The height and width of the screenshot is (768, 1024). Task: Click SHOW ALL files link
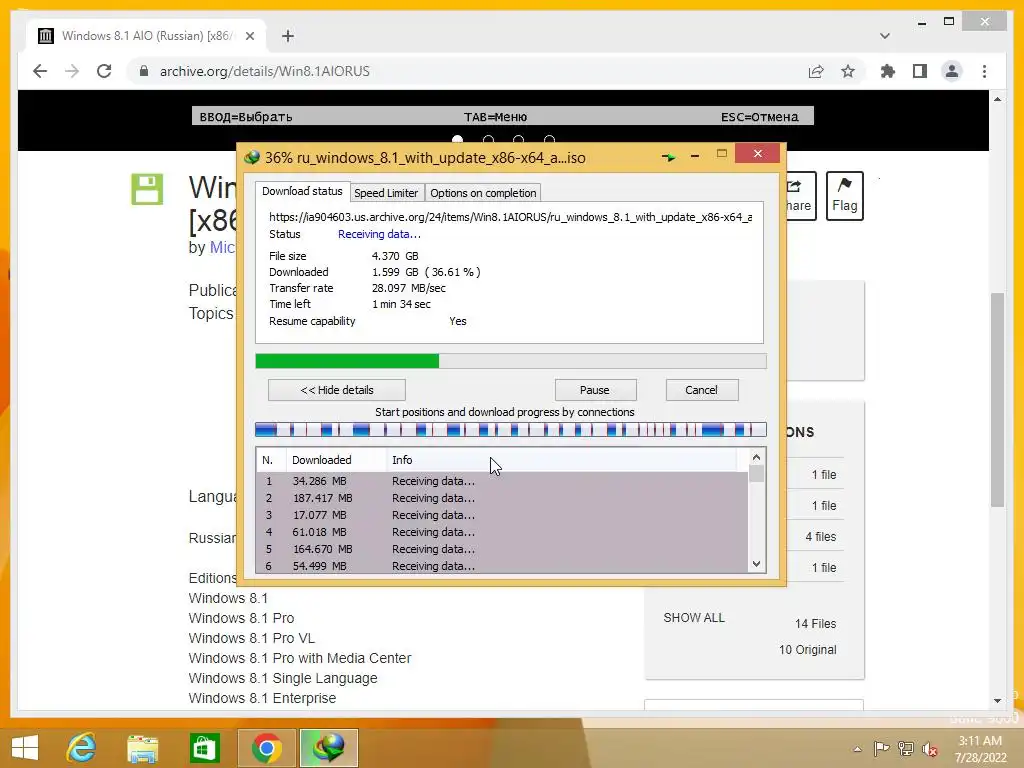point(694,618)
